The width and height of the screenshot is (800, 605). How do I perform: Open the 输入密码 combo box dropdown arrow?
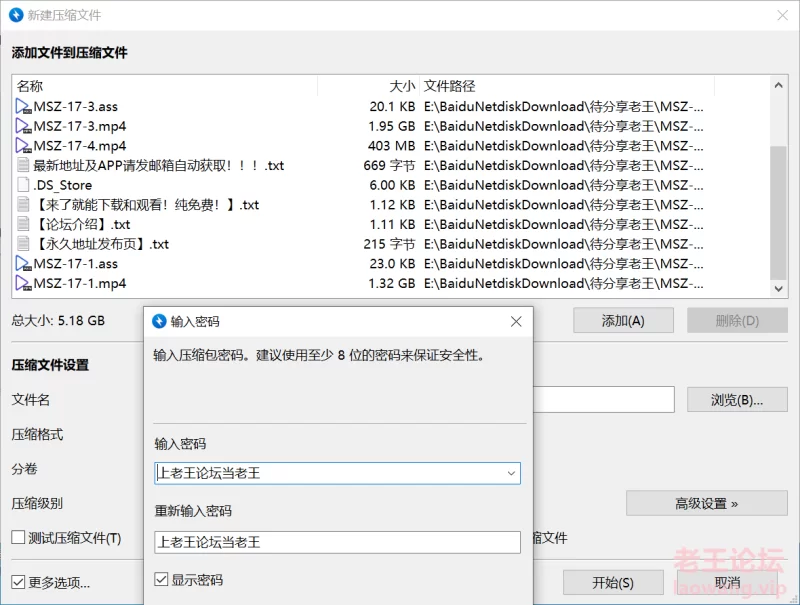tap(511, 473)
